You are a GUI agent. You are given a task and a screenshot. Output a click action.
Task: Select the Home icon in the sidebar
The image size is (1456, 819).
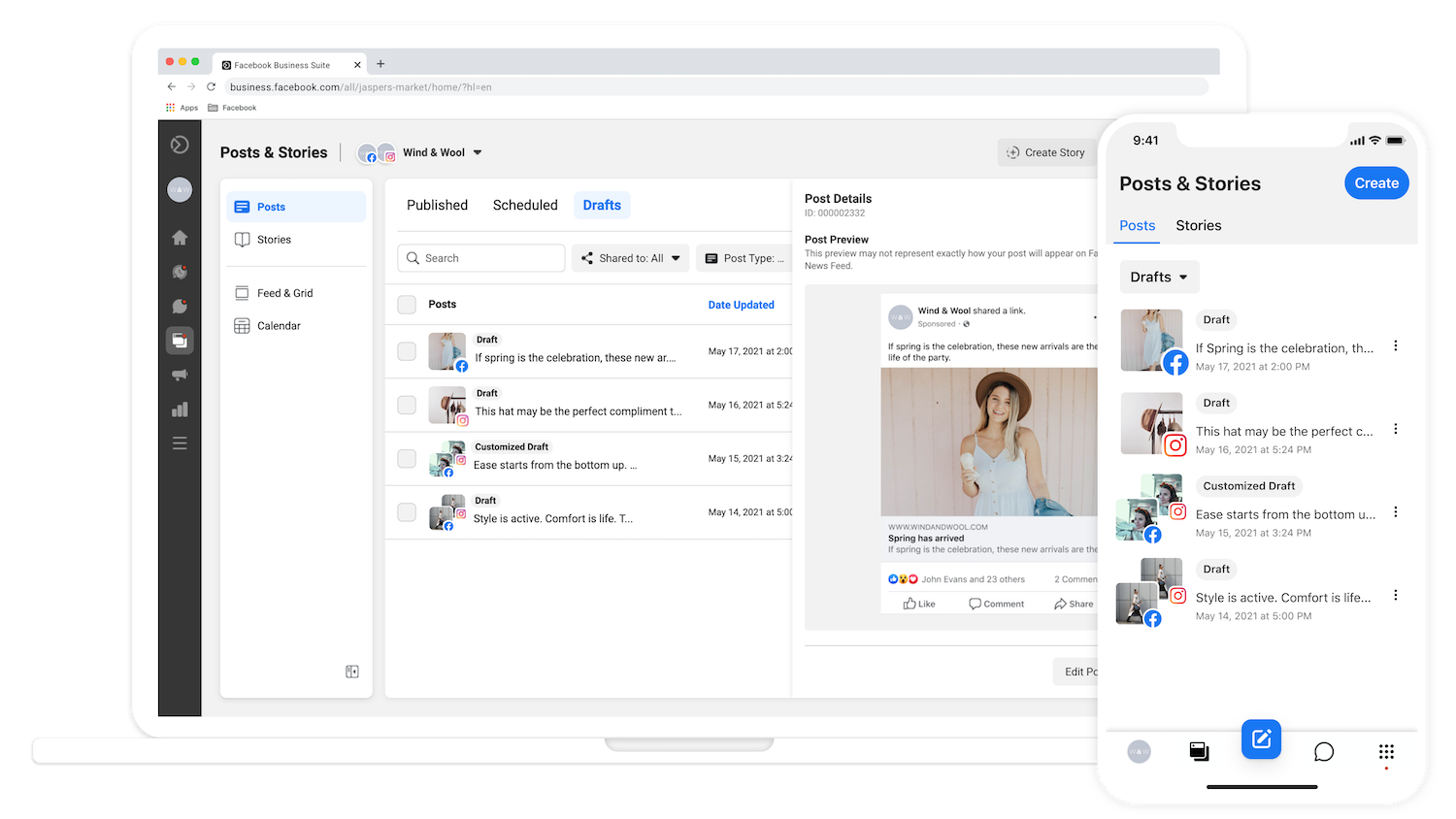coord(180,237)
